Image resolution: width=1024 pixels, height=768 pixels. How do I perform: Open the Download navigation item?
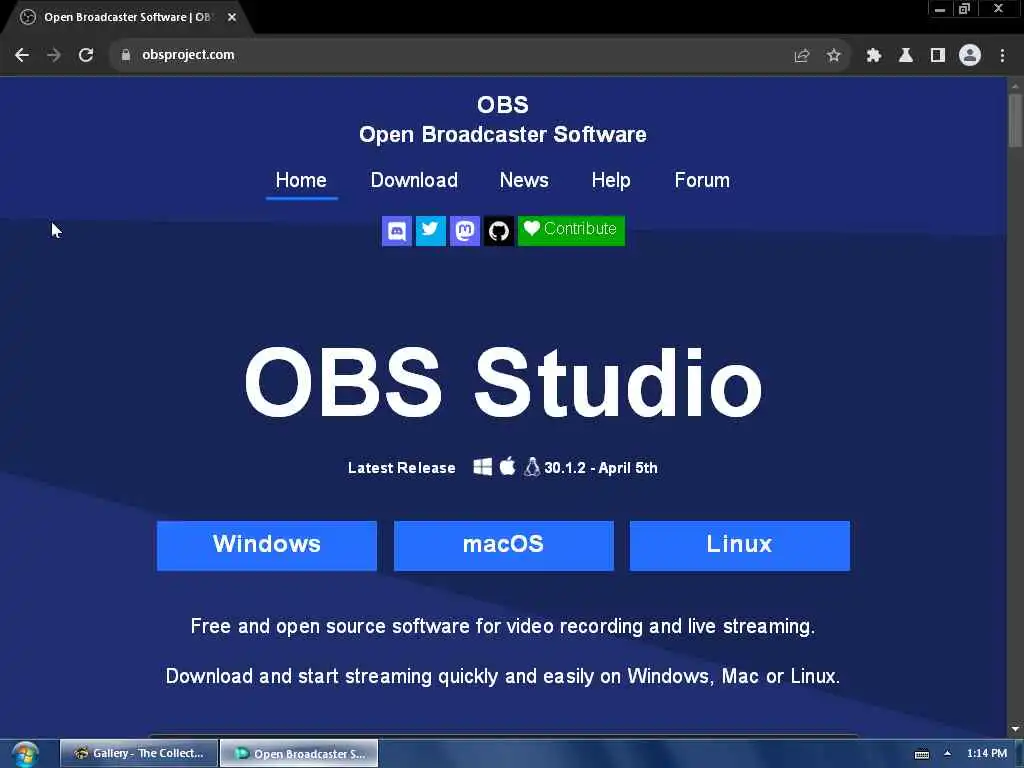414,180
